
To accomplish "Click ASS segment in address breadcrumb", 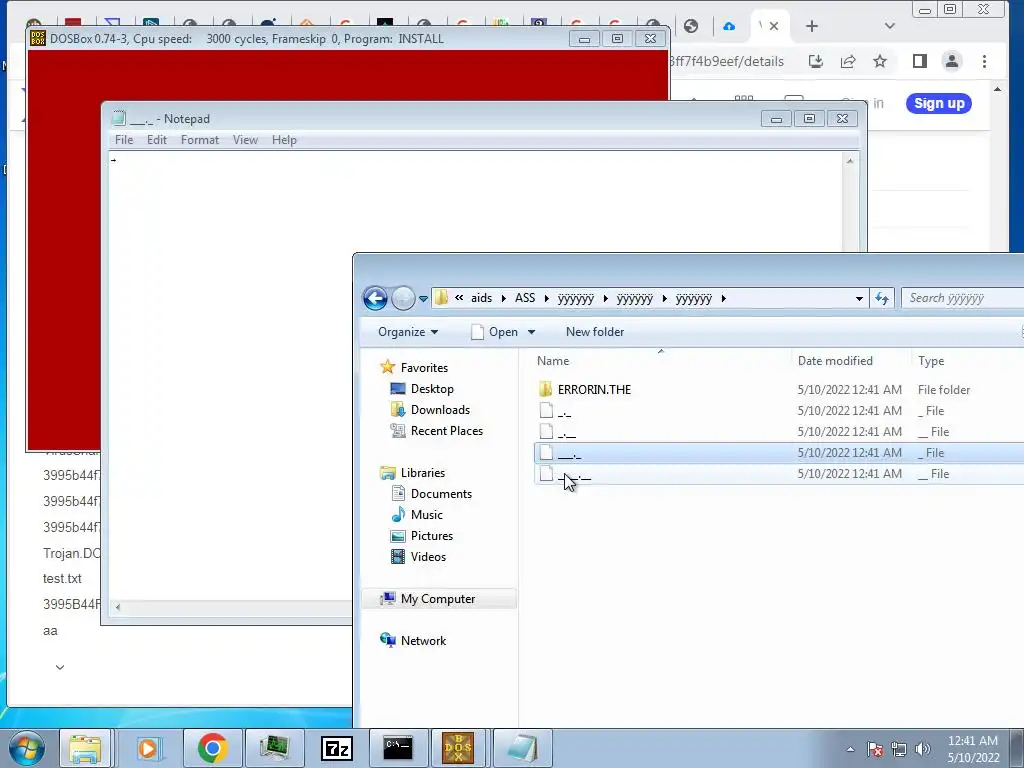I will pos(524,298).
